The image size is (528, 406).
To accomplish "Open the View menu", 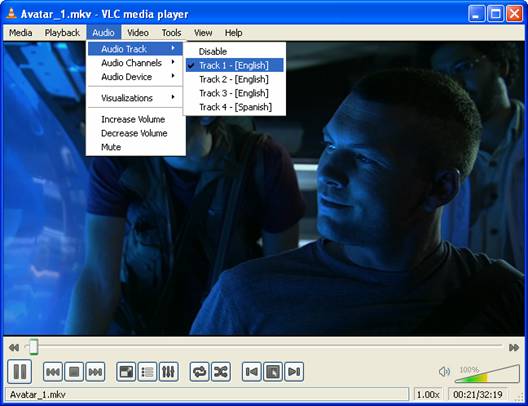I will (203, 33).
